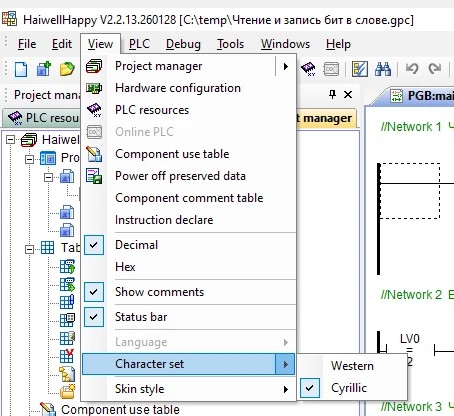
Task: Choose the Western character set
Action: click(x=352, y=366)
